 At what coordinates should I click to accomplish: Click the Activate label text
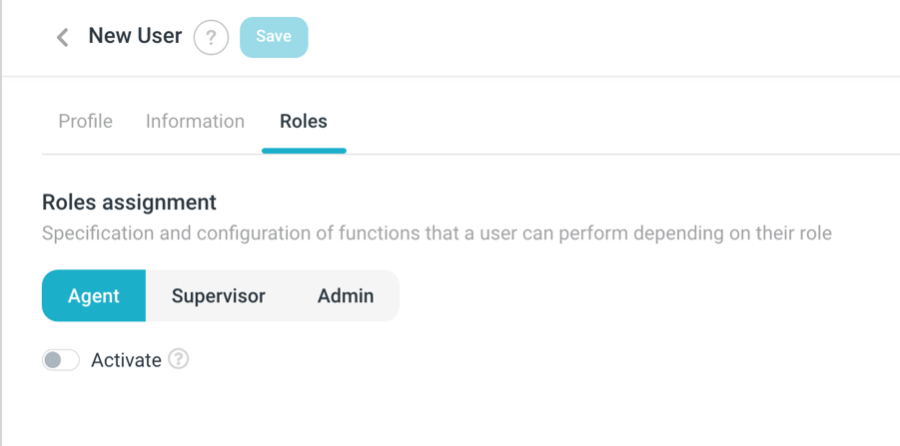(126, 360)
